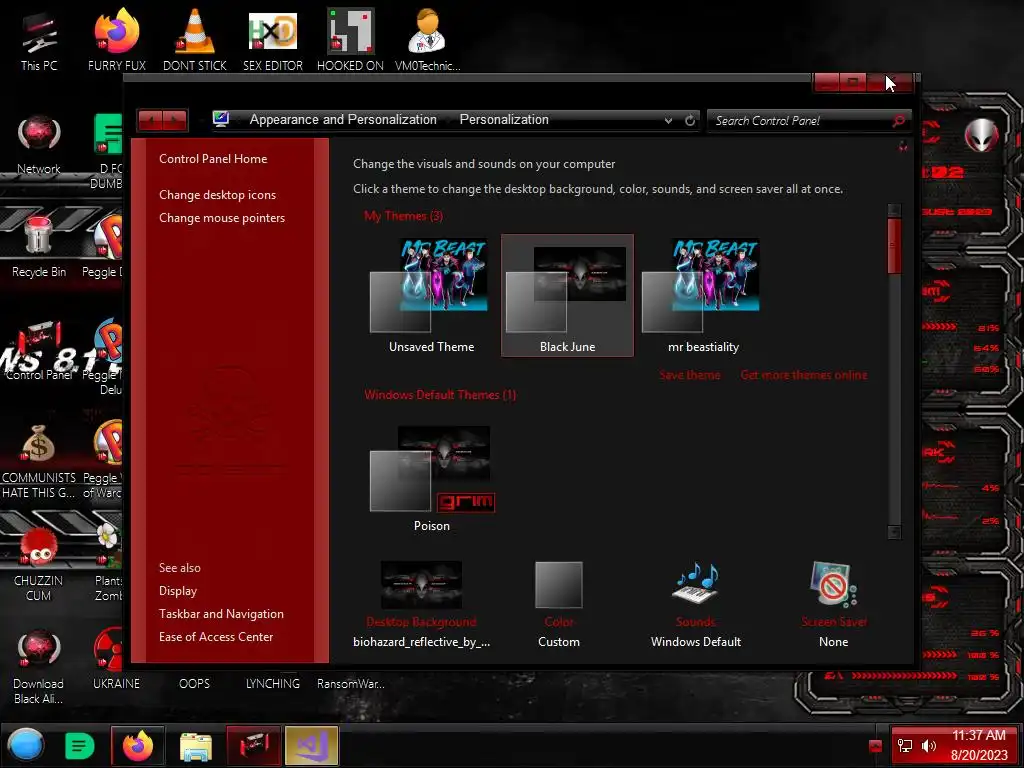Open the SEX EDITOR HxD shortcut

point(273,40)
